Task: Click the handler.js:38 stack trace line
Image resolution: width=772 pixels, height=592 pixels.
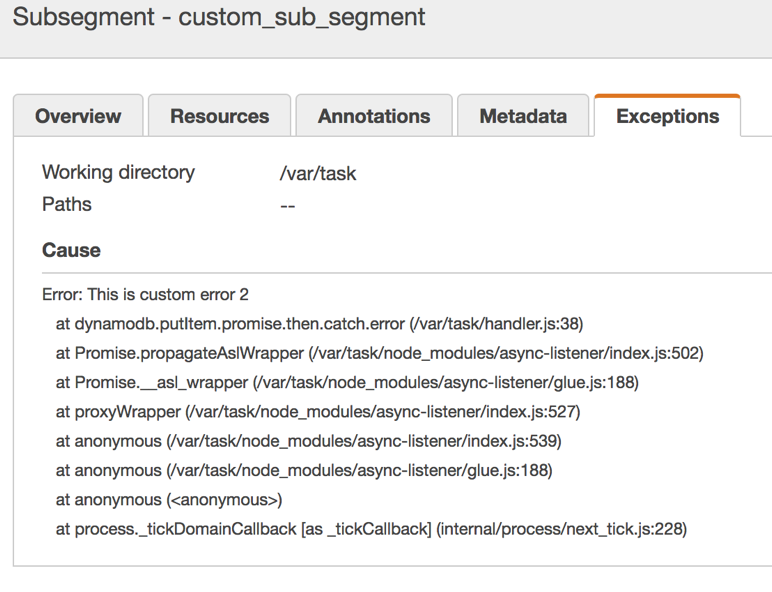Action: tap(319, 324)
